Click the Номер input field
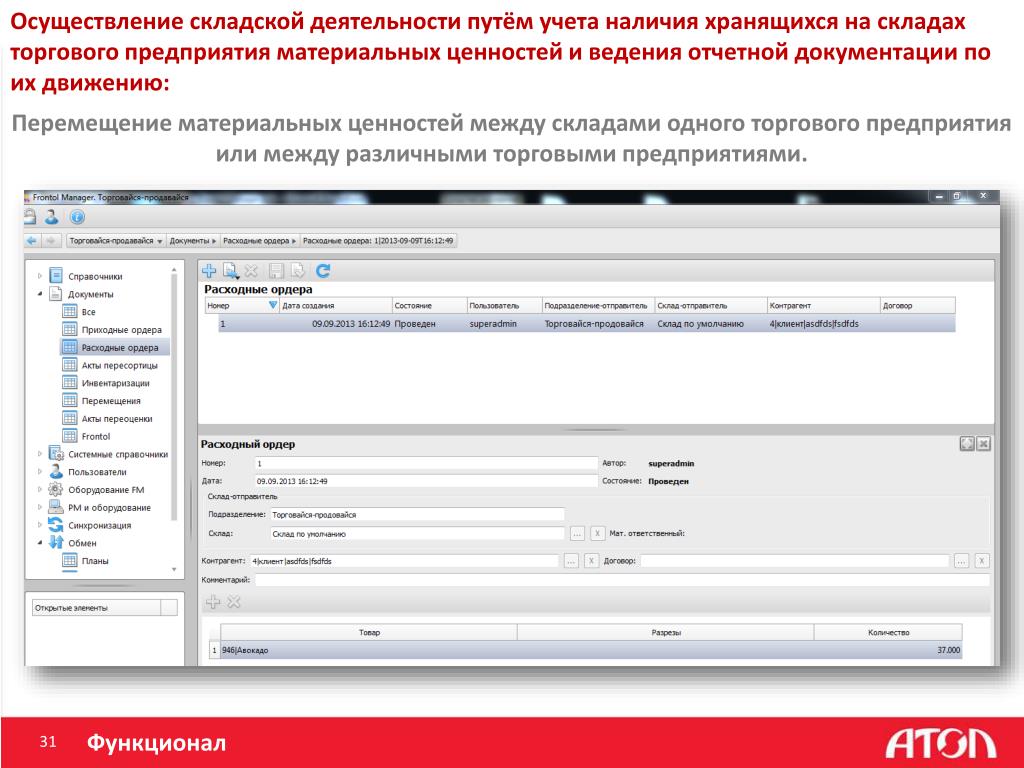 [x=426, y=463]
